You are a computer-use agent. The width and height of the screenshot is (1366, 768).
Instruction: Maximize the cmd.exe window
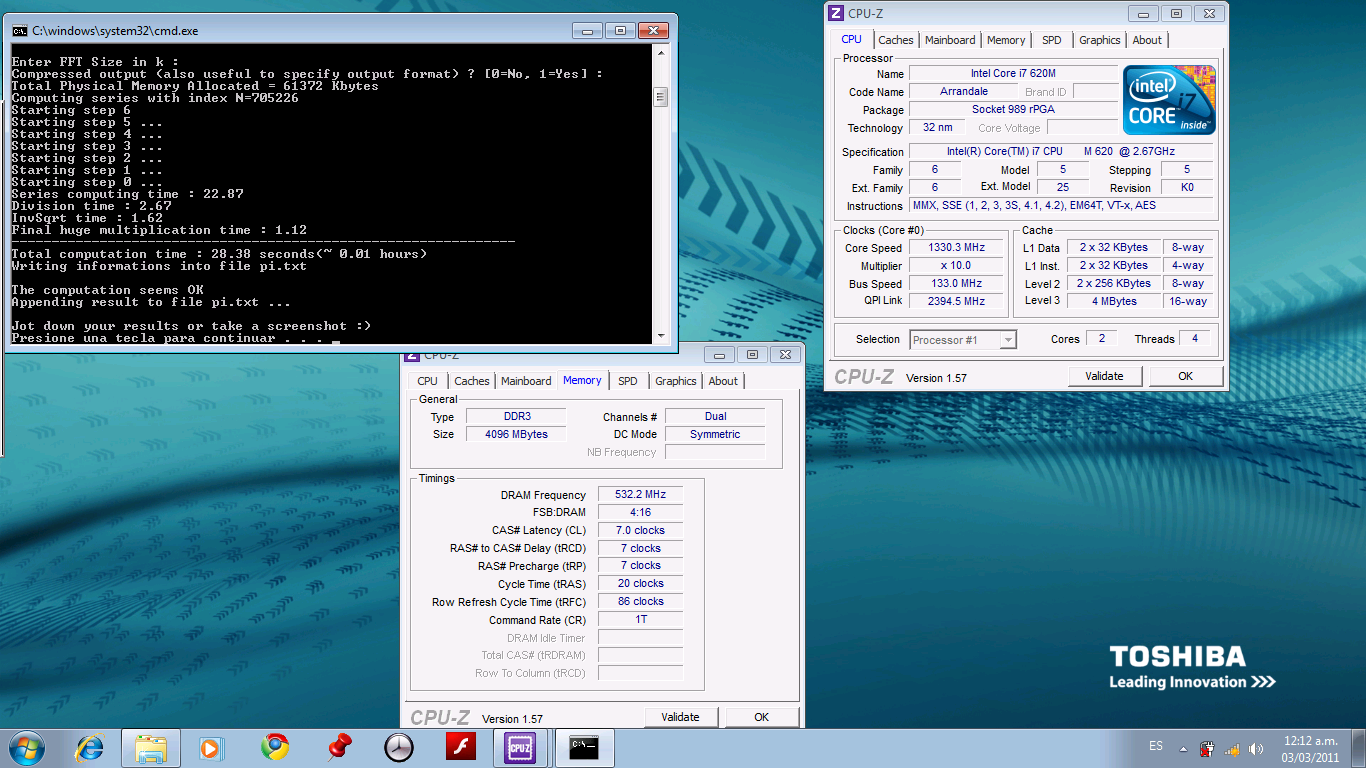click(619, 31)
